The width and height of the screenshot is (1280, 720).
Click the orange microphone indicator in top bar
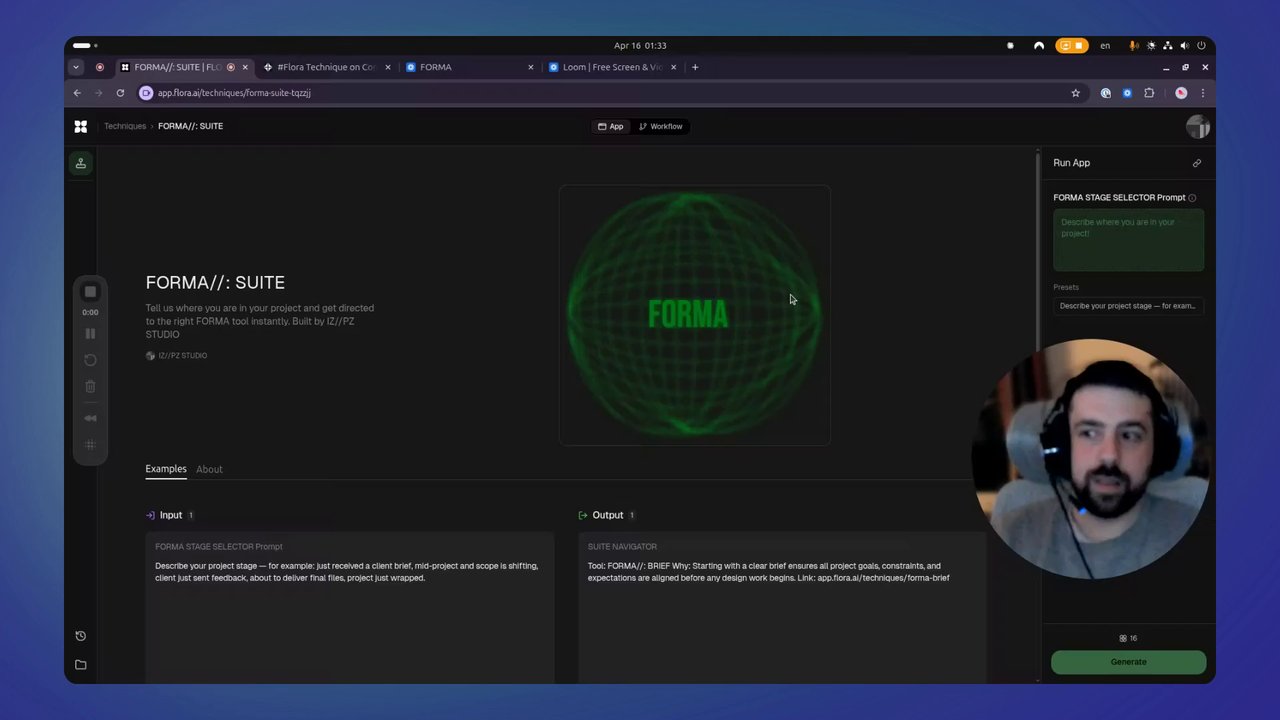click(1134, 46)
